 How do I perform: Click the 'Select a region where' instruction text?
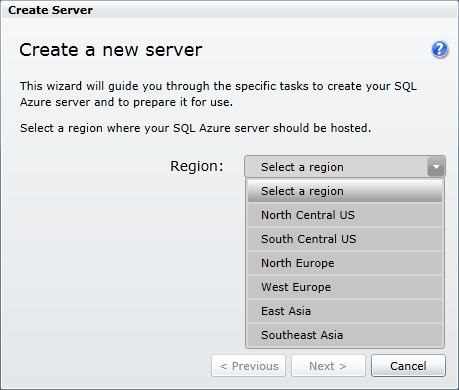pyautogui.click(x=195, y=128)
